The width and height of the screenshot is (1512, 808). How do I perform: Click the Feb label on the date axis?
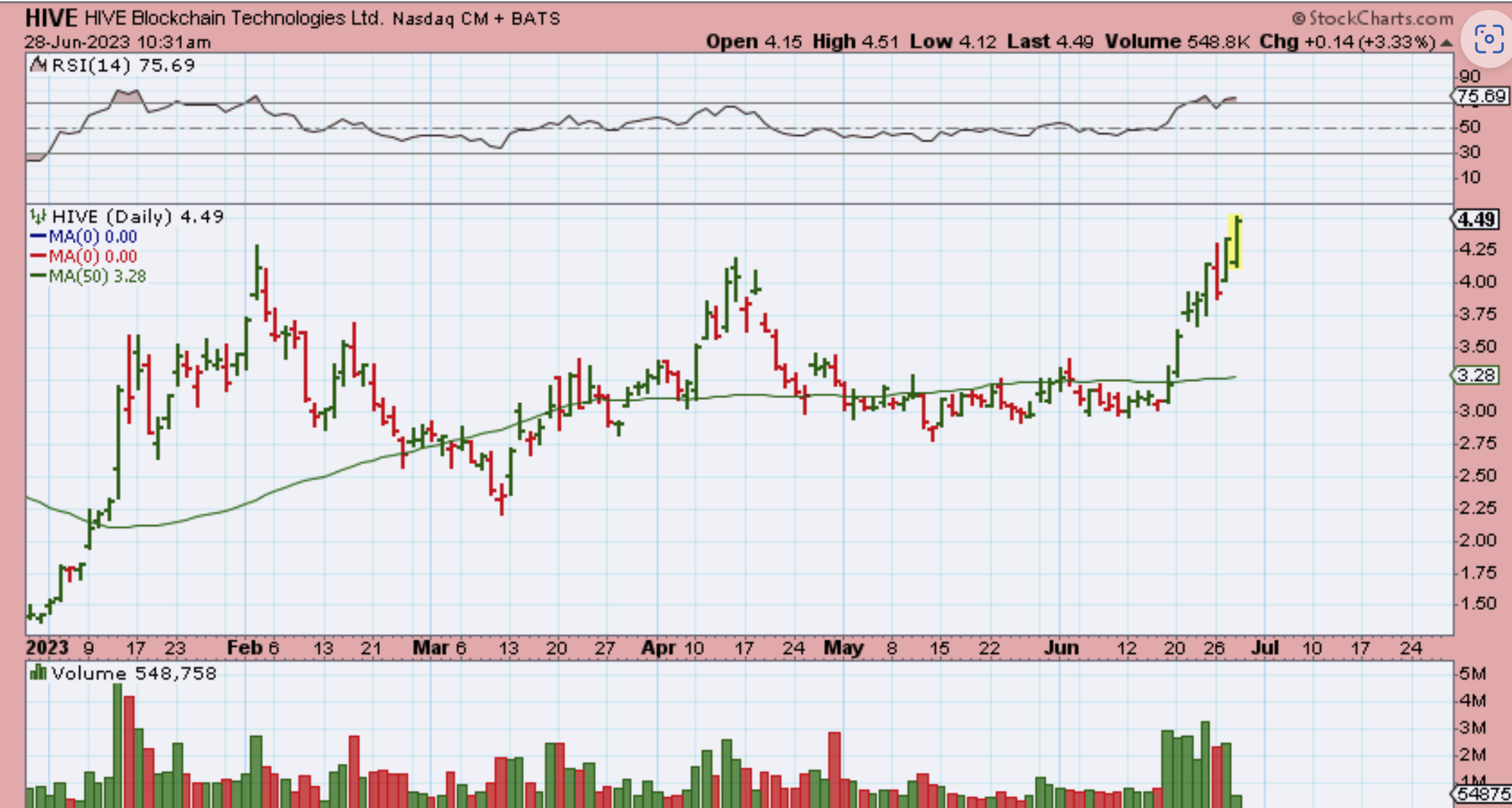tap(245, 647)
